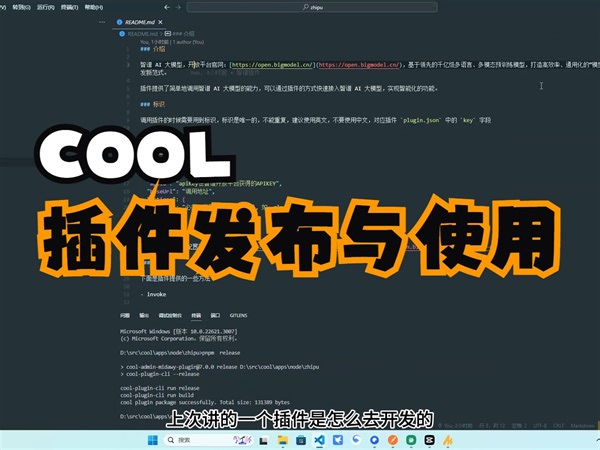Open the blue circle taskbar app
This screenshot has height=450, width=600.
pos(374,440)
